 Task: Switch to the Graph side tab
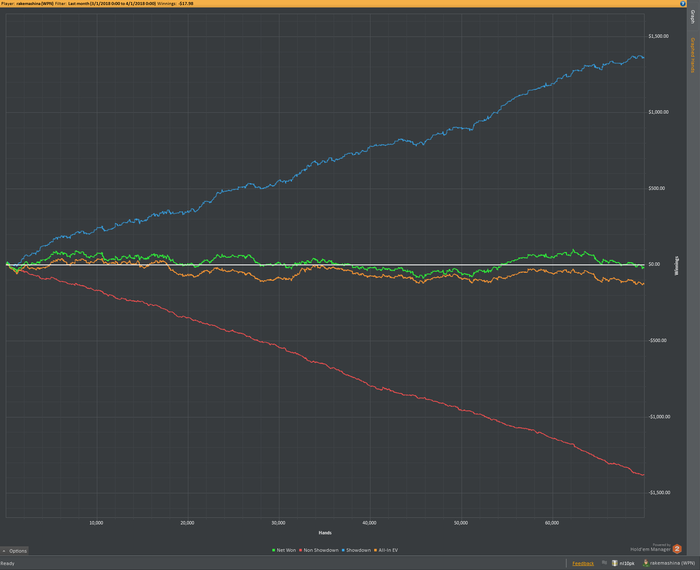693,17
